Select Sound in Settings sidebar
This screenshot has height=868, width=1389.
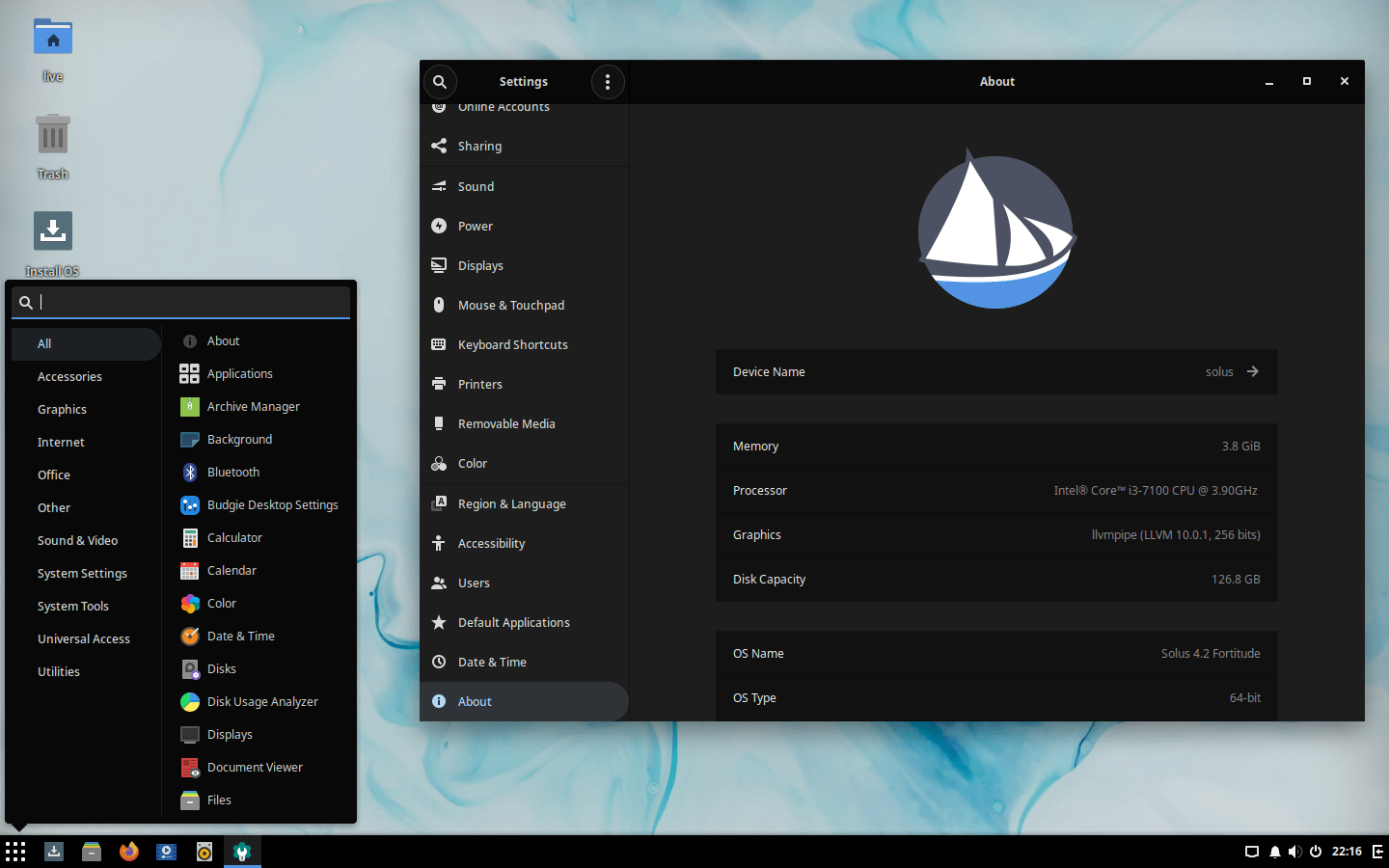pos(525,186)
